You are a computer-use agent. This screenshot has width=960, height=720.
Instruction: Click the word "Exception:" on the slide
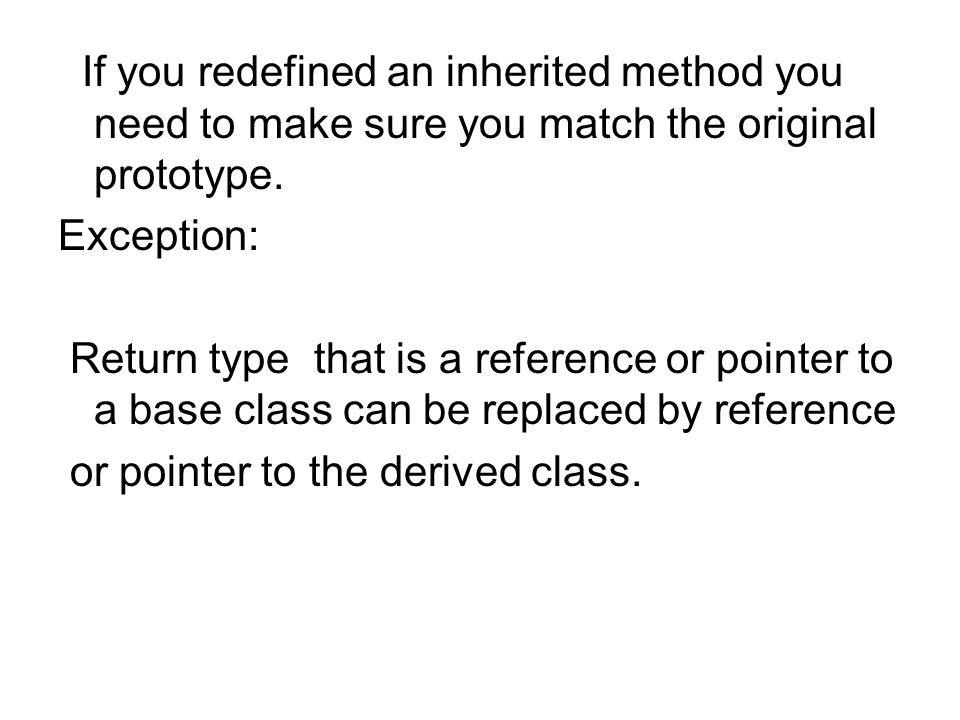pyautogui.click(x=159, y=236)
